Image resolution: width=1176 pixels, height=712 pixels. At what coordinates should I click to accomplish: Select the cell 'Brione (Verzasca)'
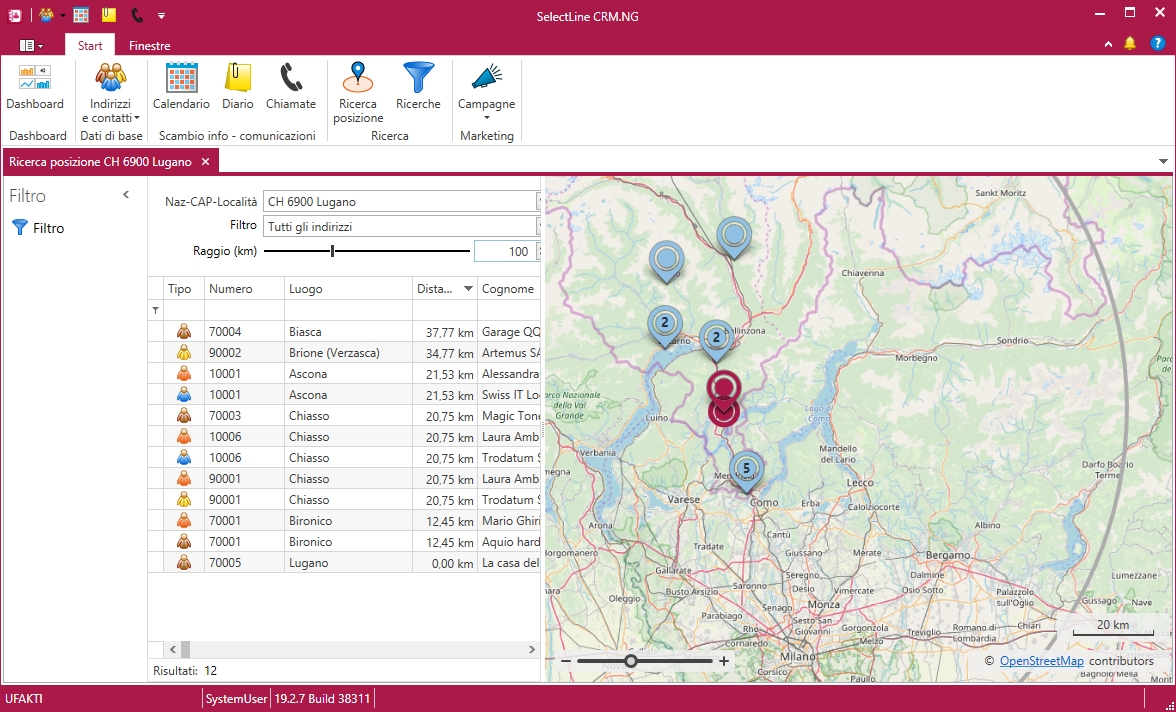(348, 353)
